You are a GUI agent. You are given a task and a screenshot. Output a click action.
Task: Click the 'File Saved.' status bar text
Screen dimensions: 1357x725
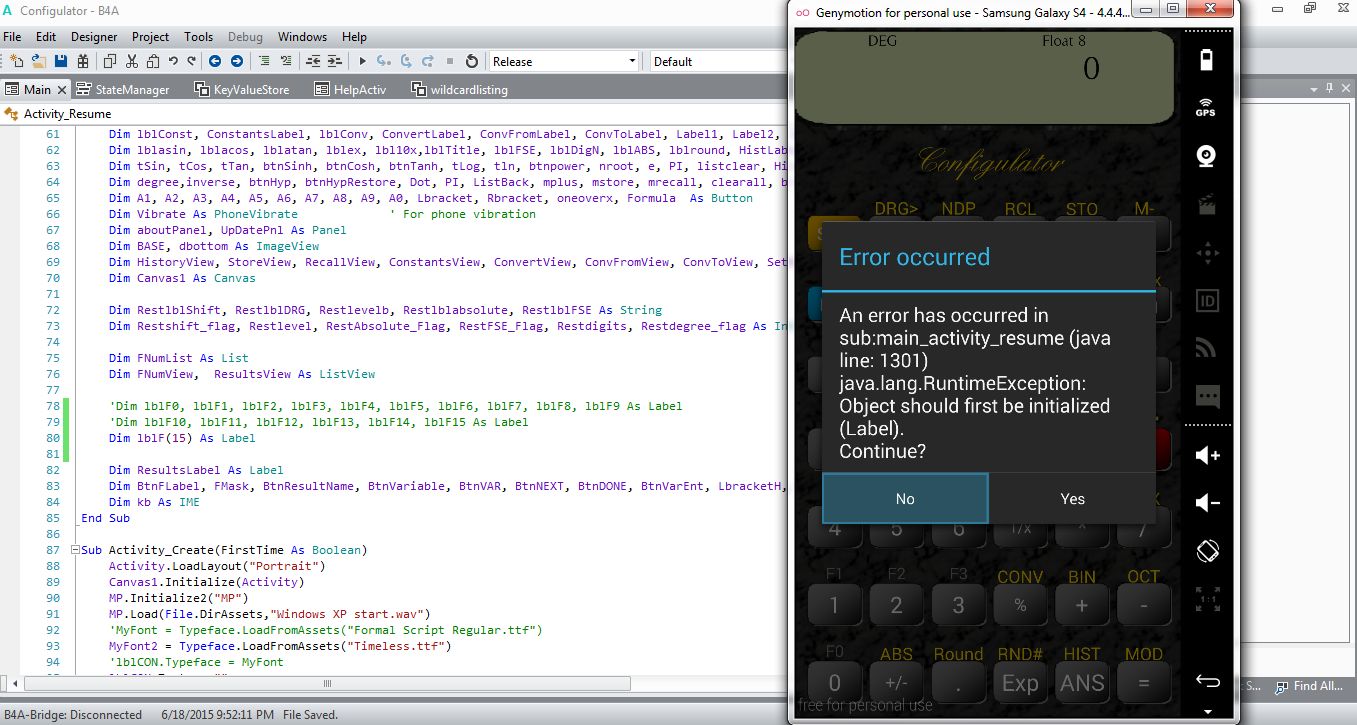click(310, 715)
